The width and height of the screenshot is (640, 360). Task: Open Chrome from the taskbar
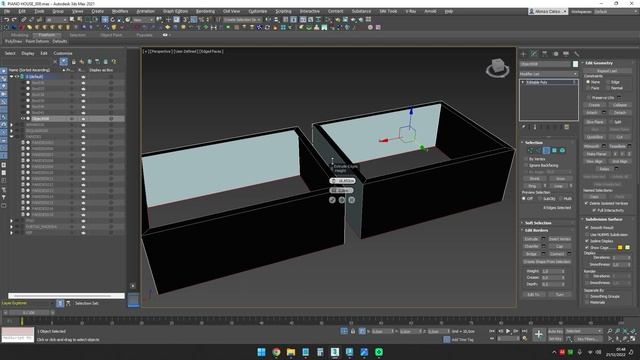pyautogui.click(x=276, y=352)
